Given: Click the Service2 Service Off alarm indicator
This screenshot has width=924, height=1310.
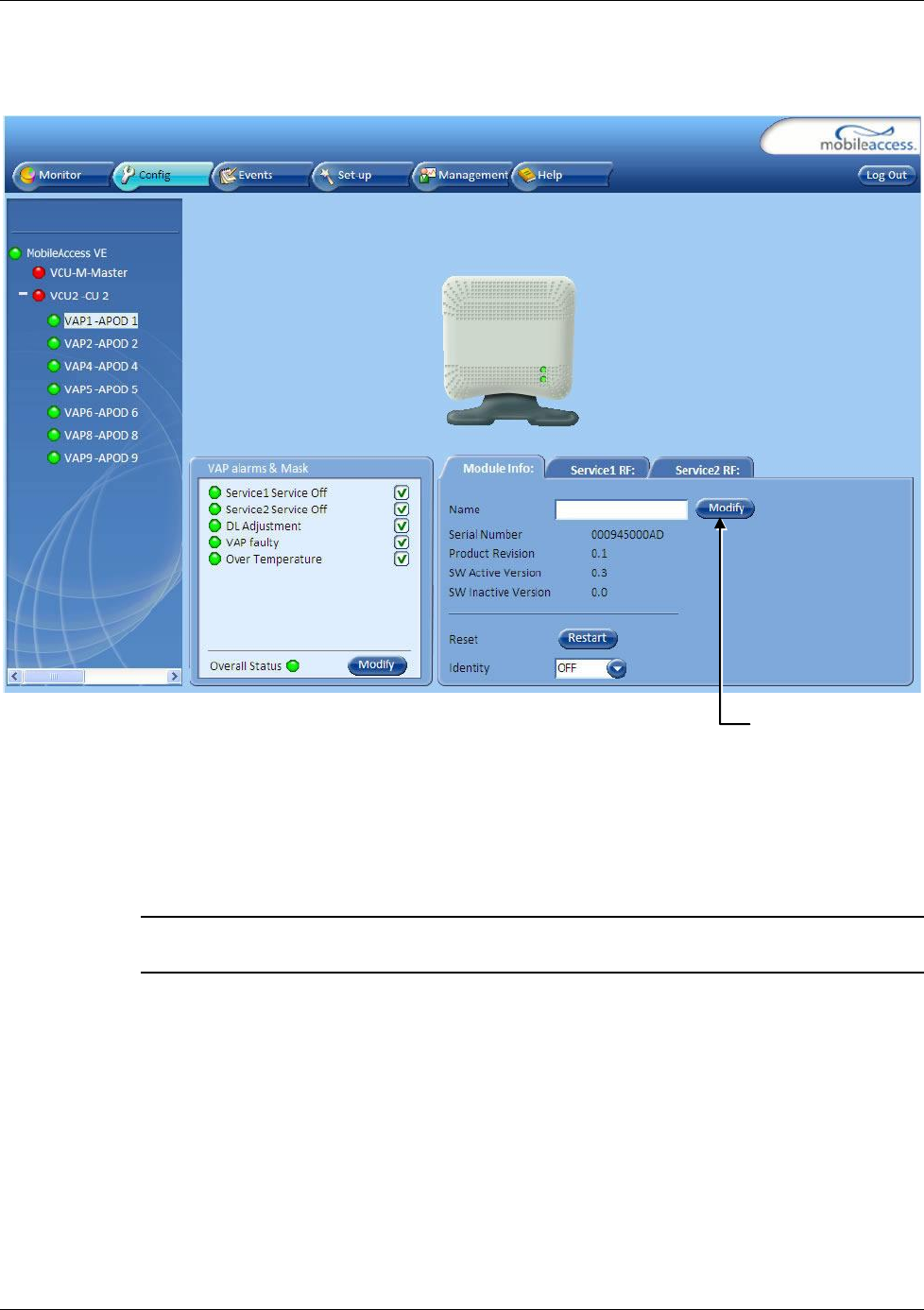Looking at the screenshot, I should [215, 509].
